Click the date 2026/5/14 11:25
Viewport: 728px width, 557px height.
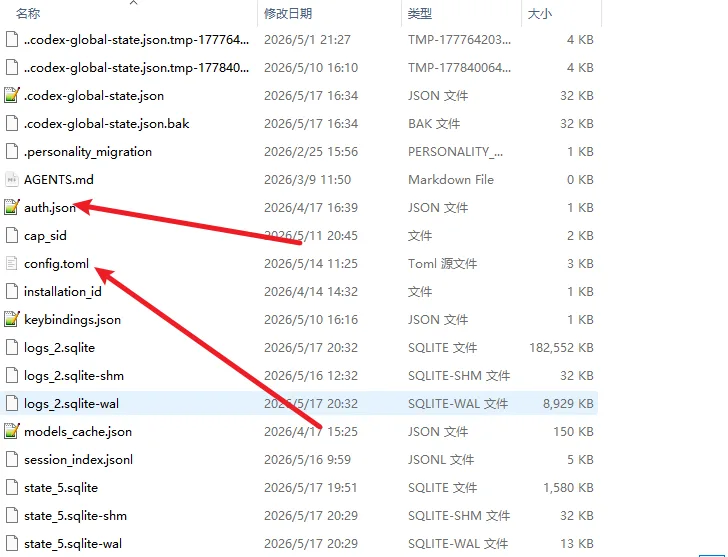tap(311, 264)
